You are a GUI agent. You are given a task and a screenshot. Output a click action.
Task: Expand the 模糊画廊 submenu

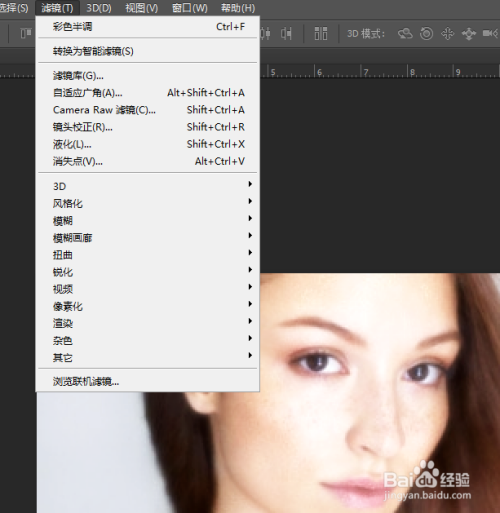(x=148, y=238)
